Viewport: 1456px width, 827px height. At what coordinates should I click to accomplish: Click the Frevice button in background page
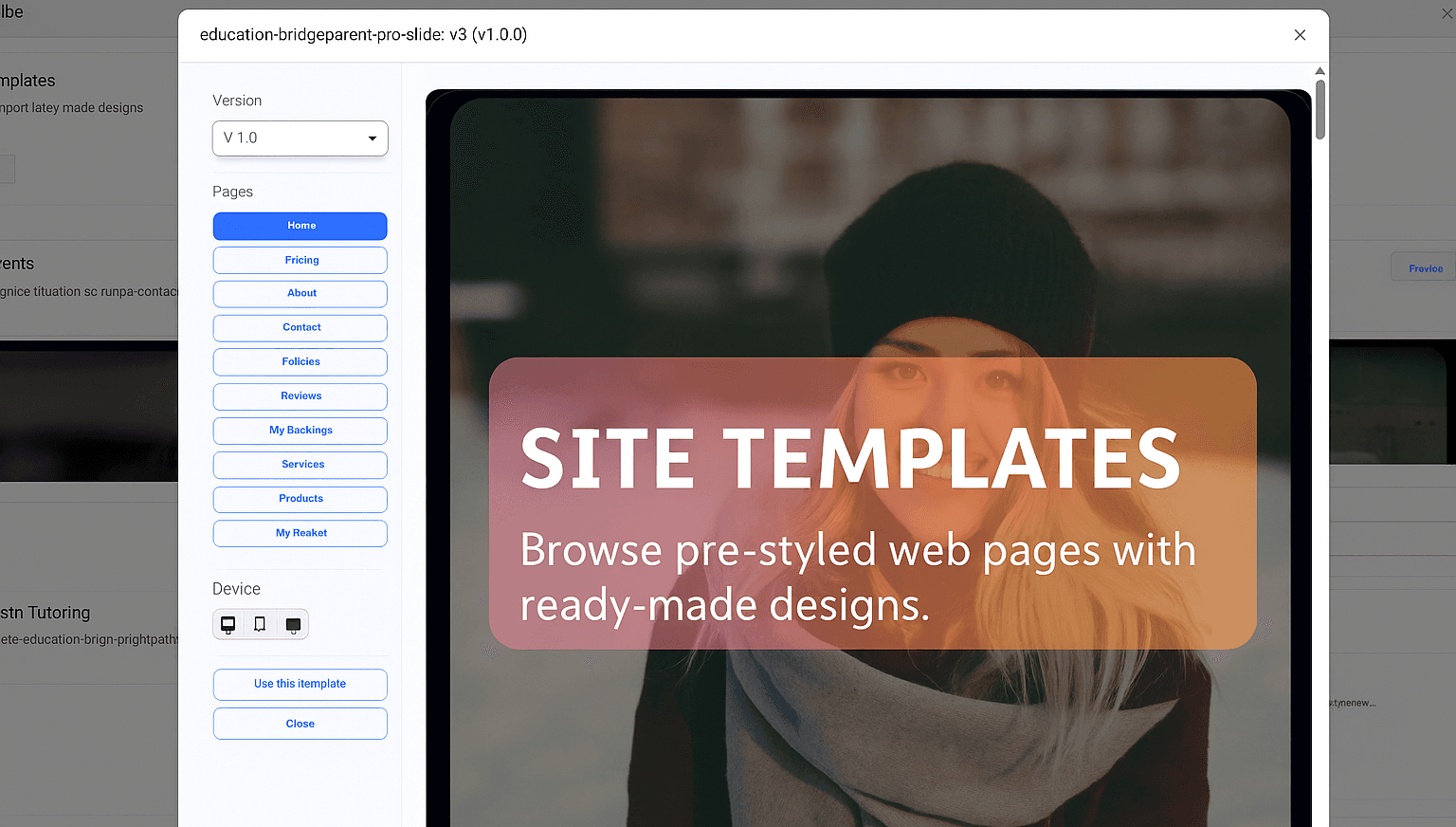pyautogui.click(x=1424, y=268)
